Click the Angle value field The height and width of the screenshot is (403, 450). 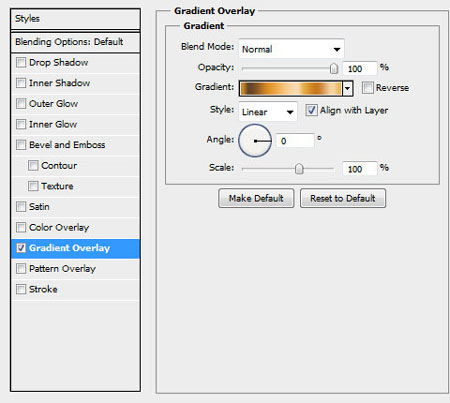pyautogui.click(x=295, y=141)
